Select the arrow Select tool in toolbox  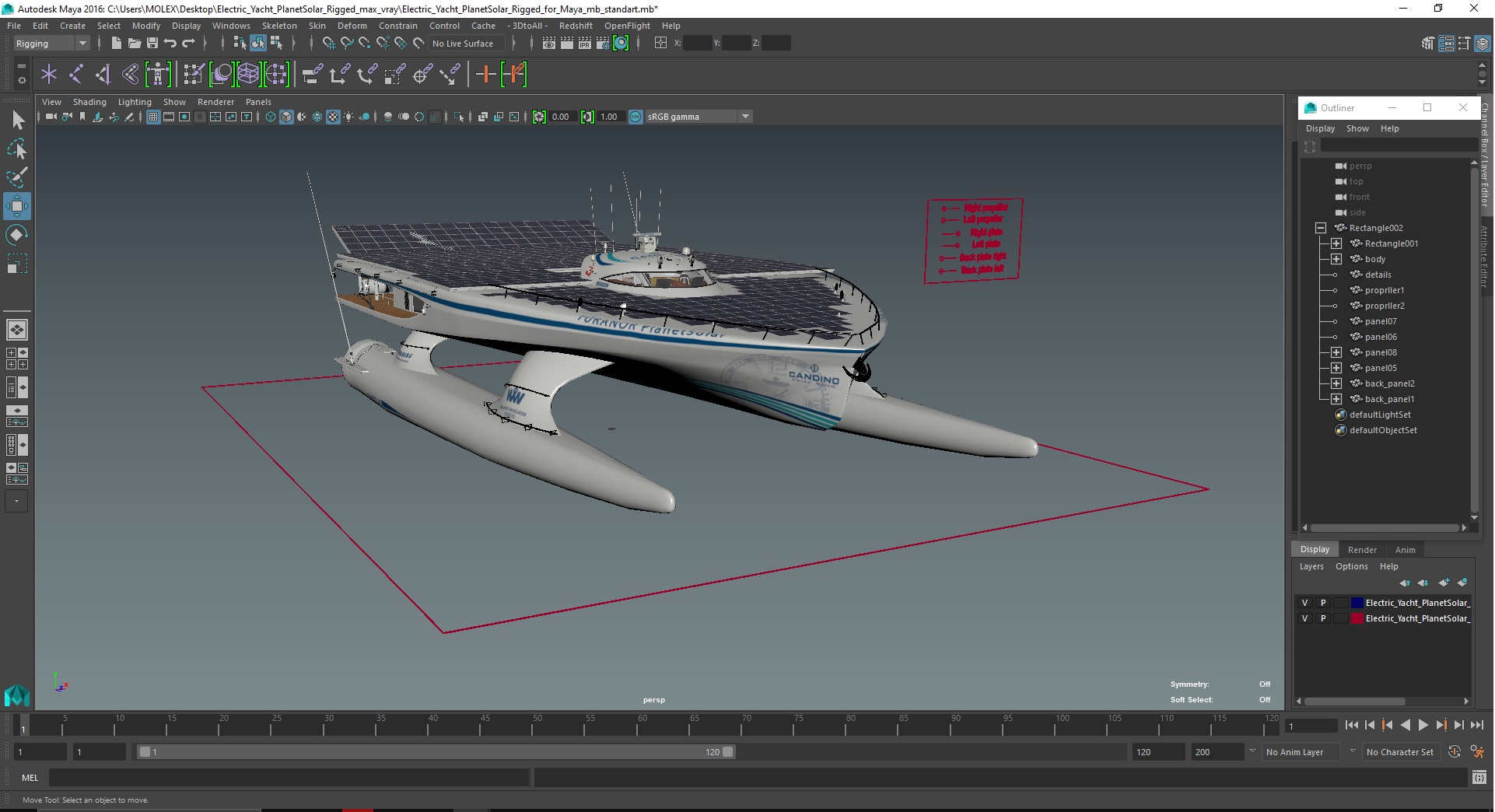(17, 120)
